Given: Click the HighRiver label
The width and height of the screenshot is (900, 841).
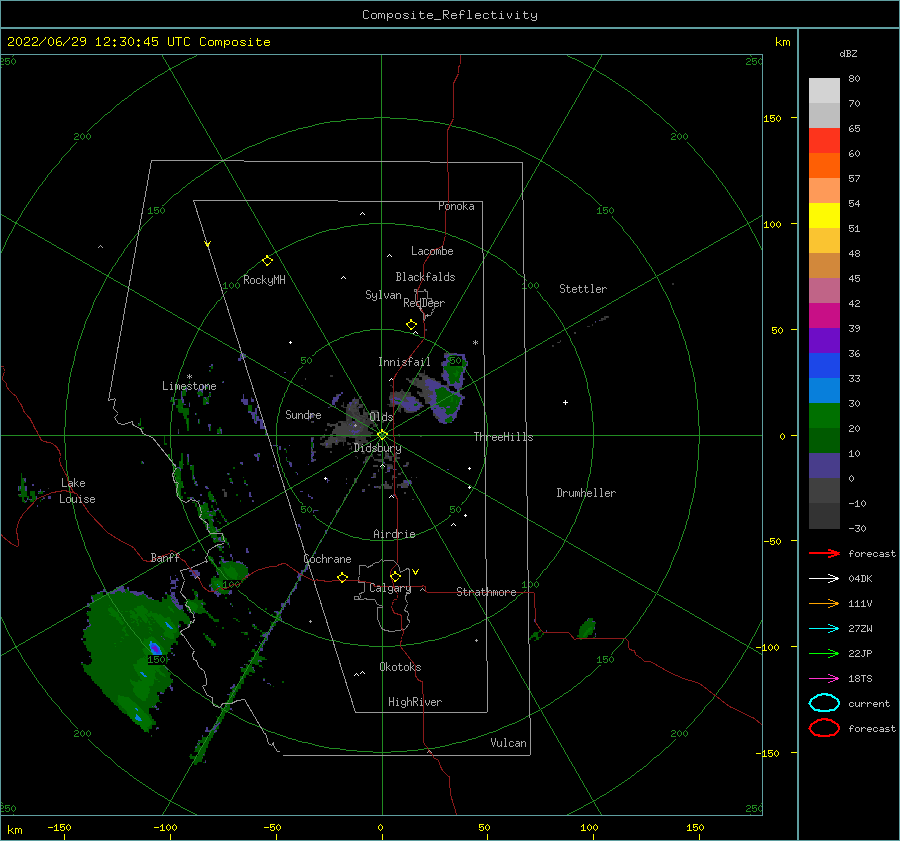Looking at the screenshot, I should point(415,702).
